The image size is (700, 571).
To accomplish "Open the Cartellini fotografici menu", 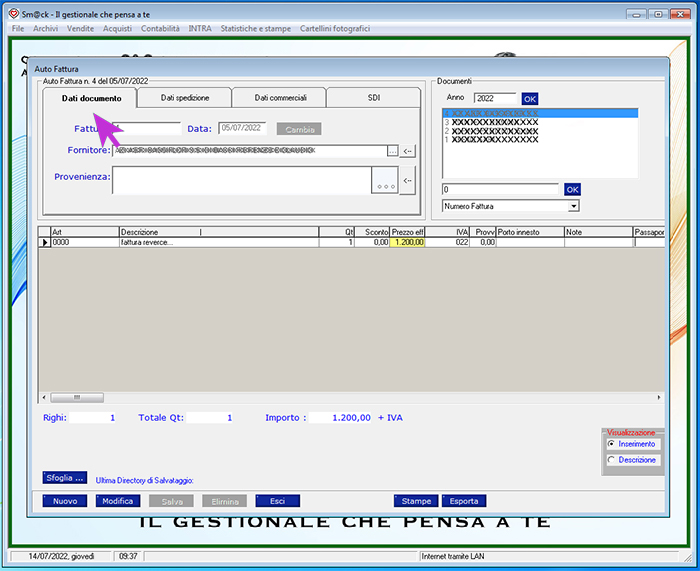I will tap(335, 29).
